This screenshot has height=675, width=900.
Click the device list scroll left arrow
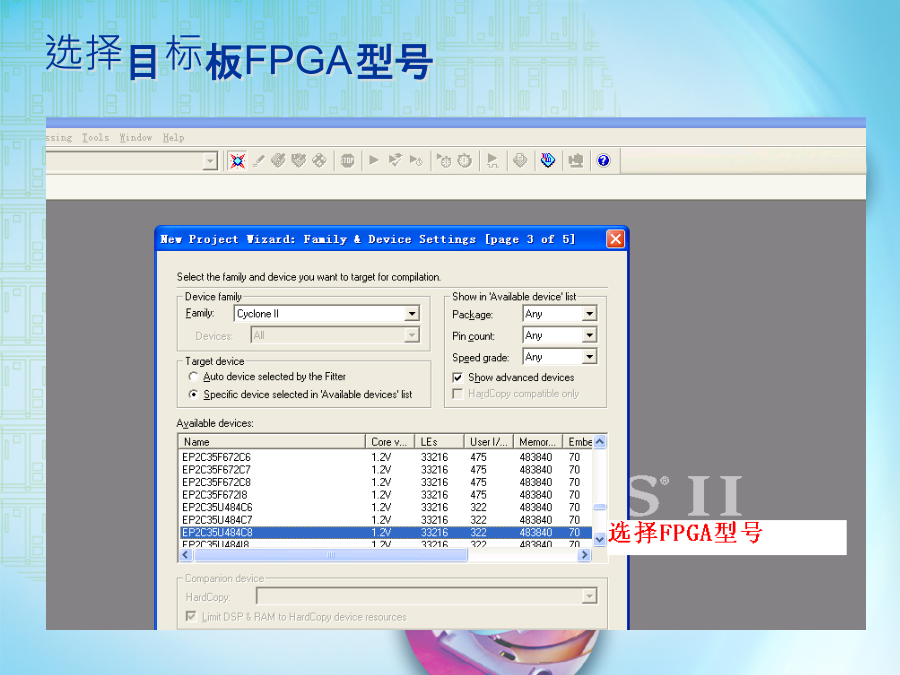click(185, 555)
